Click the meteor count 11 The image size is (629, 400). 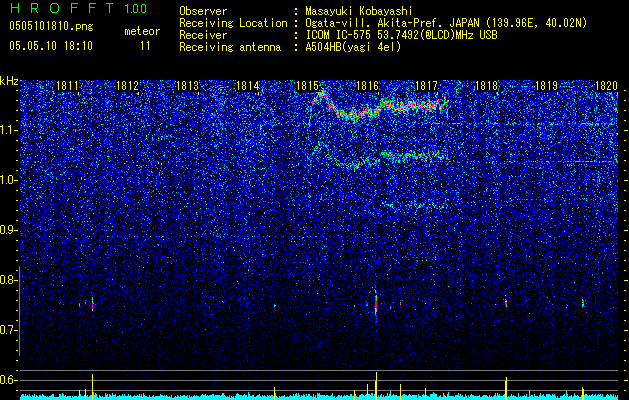pyautogui.click(x=145, y=46)
